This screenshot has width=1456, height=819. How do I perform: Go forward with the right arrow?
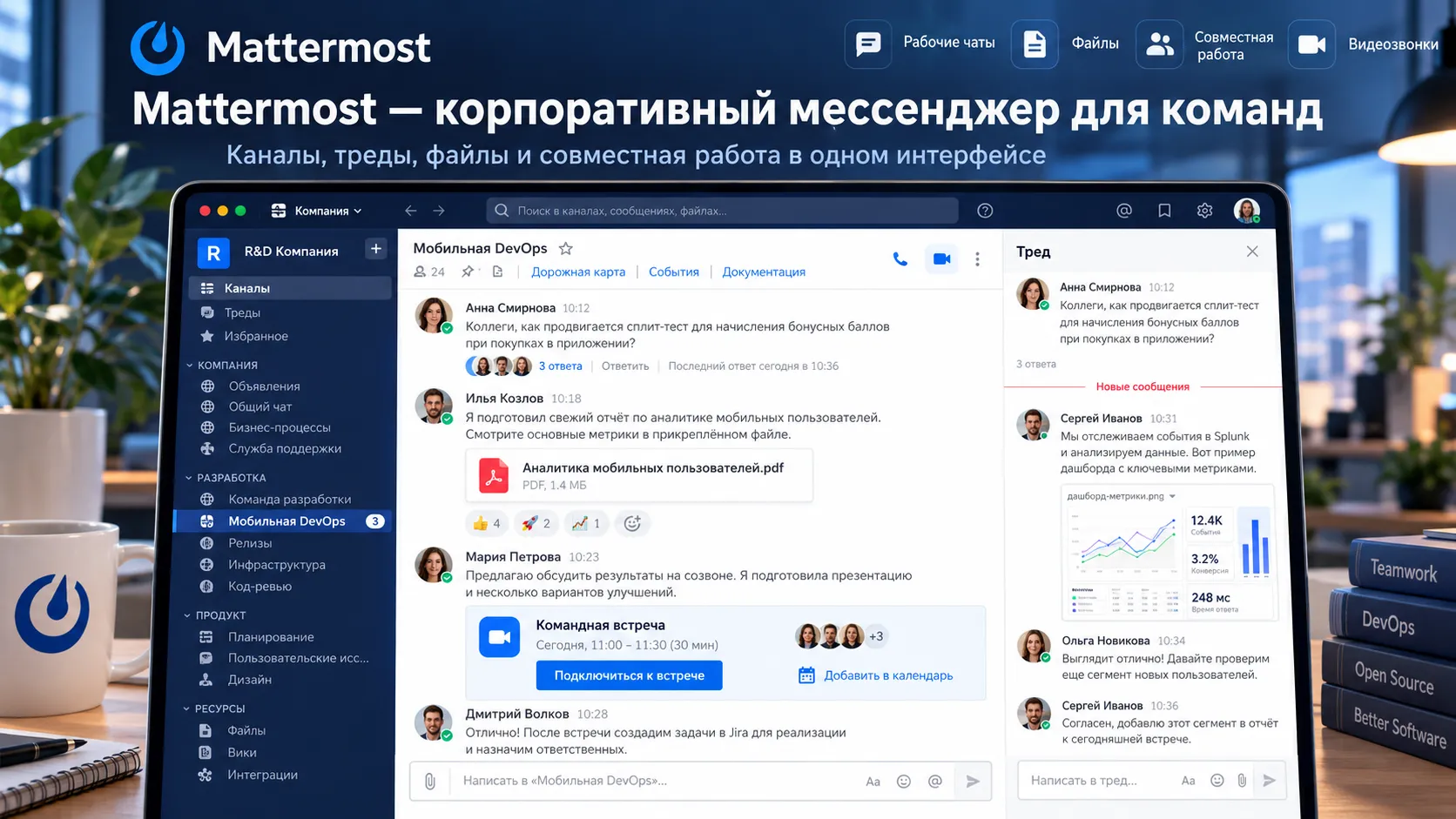point(439,211)
